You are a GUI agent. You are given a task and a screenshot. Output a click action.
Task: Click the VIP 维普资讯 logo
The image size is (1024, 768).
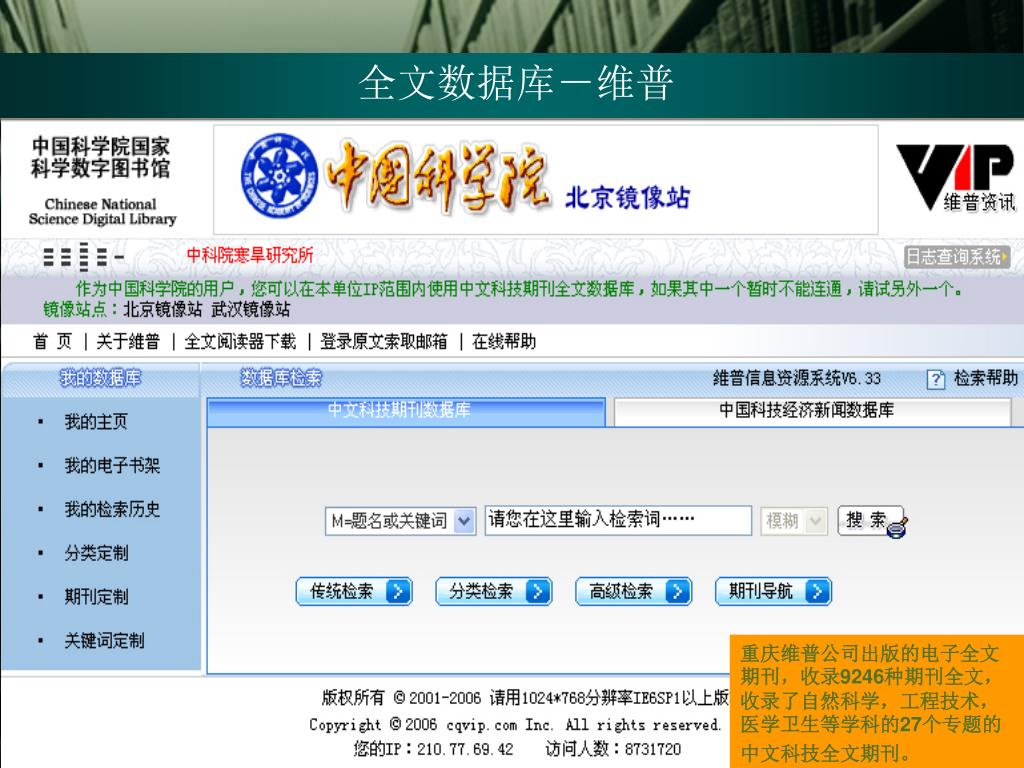pyautogui.click(x=955, y=178)
